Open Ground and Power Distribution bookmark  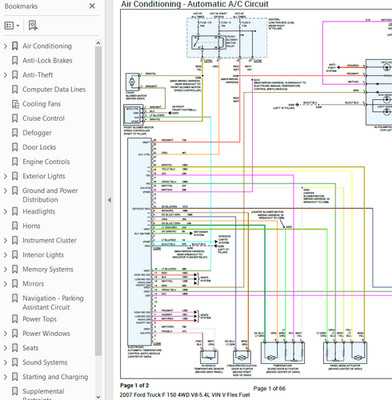coord(50,195)
